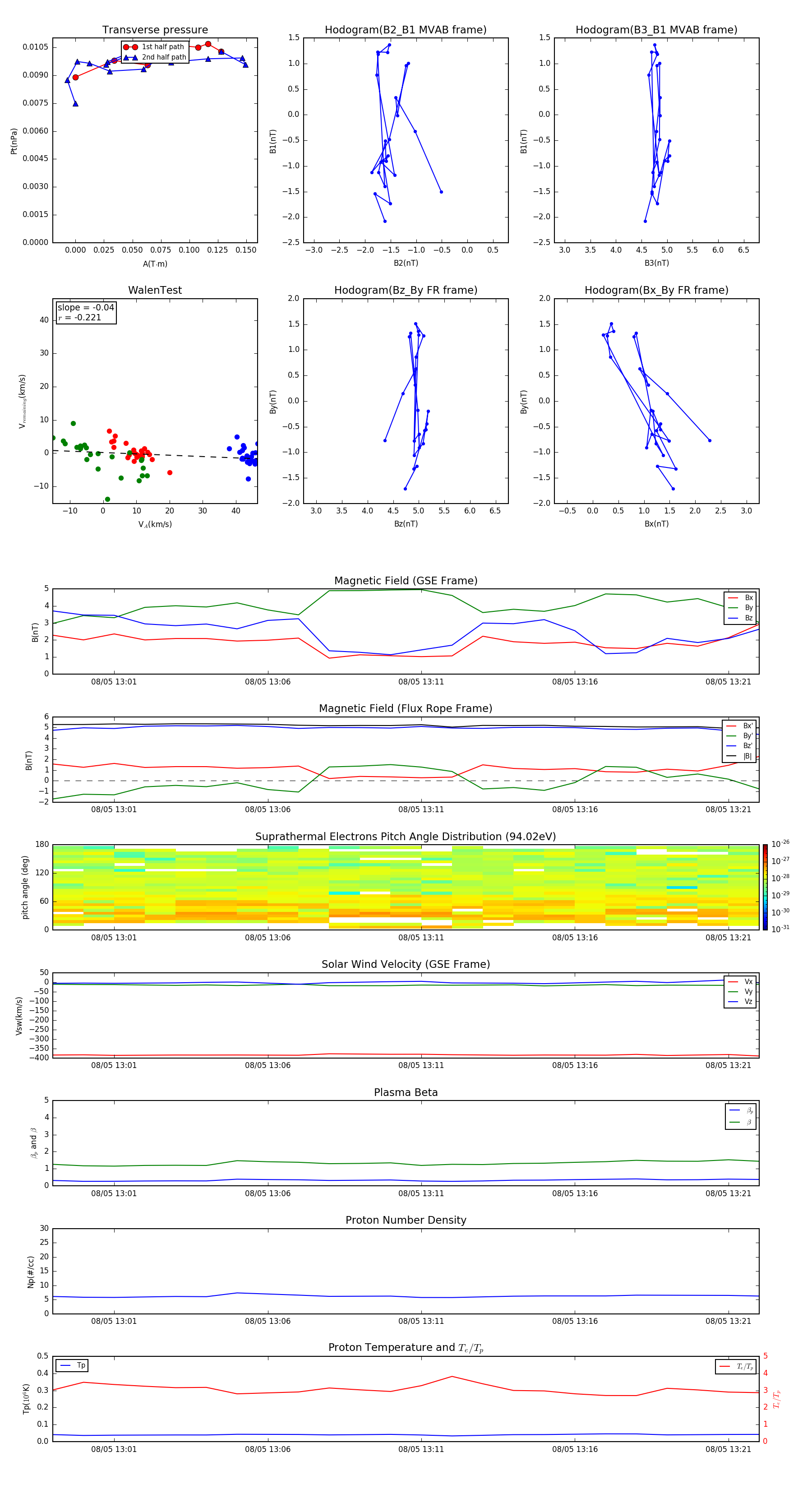This screenshot has width=812, height=1489.
Task: Click the "Hodogram(Bx_By FR frame)" title
Action: (656, 290)
